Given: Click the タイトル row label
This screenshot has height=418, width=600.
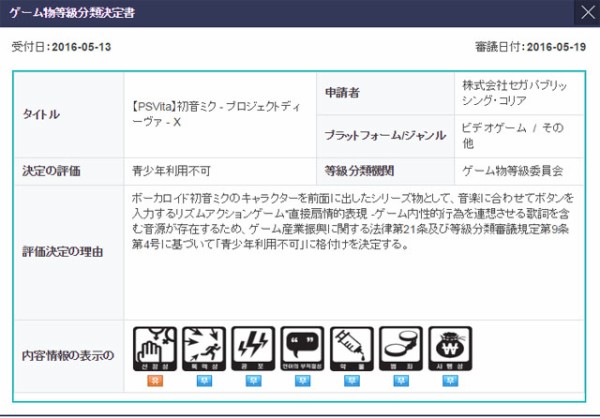Looking at the screenshot, I should [69, 114].
